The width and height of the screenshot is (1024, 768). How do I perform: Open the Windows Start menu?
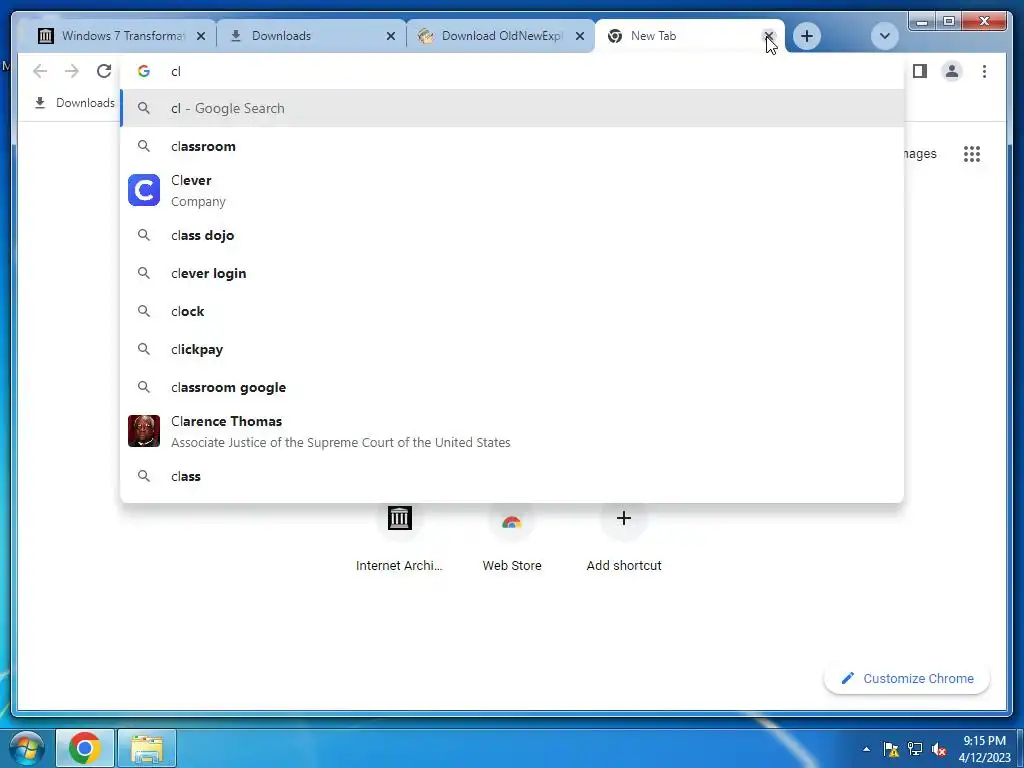pyautogui.click(x=26, y=748)
